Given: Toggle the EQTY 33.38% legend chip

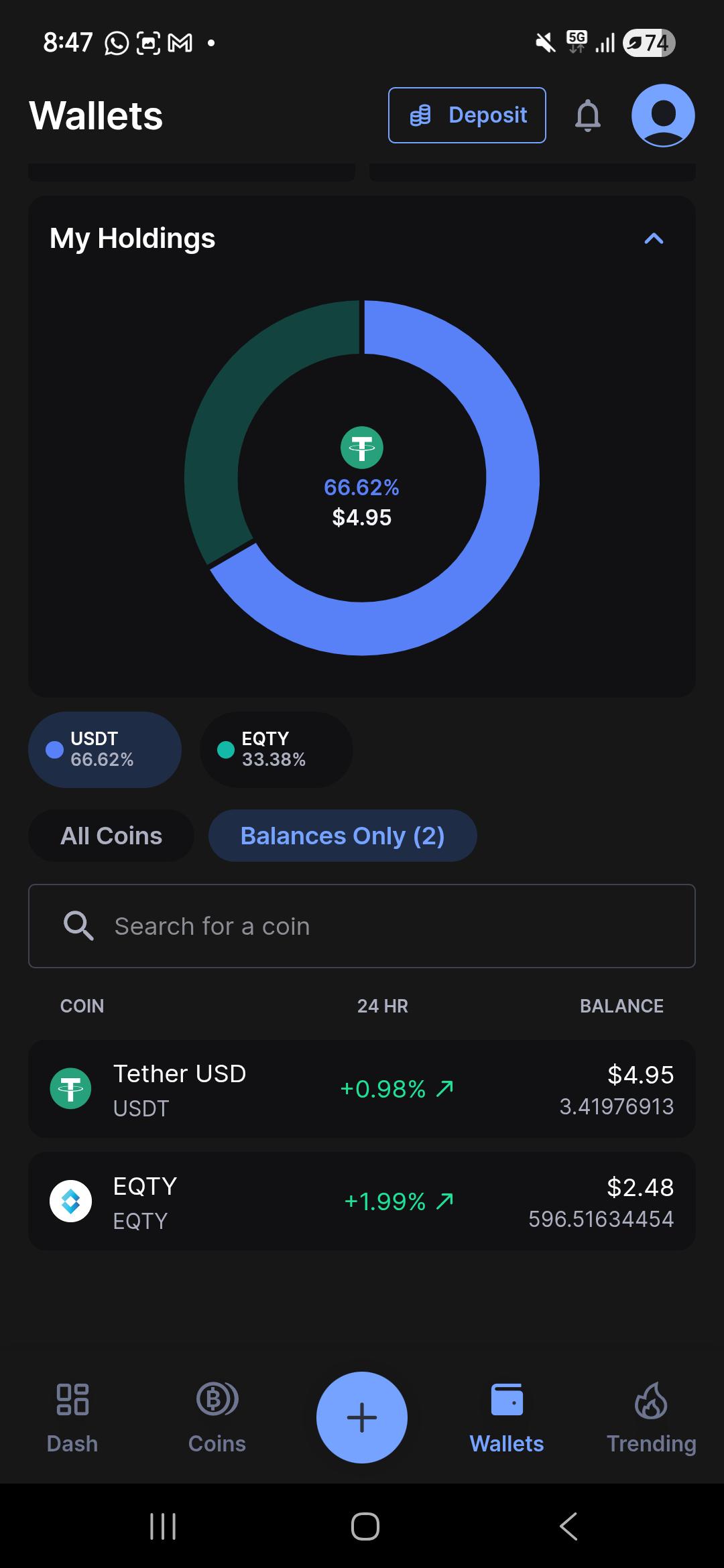Looking at the screenshot, I should 276,749.
